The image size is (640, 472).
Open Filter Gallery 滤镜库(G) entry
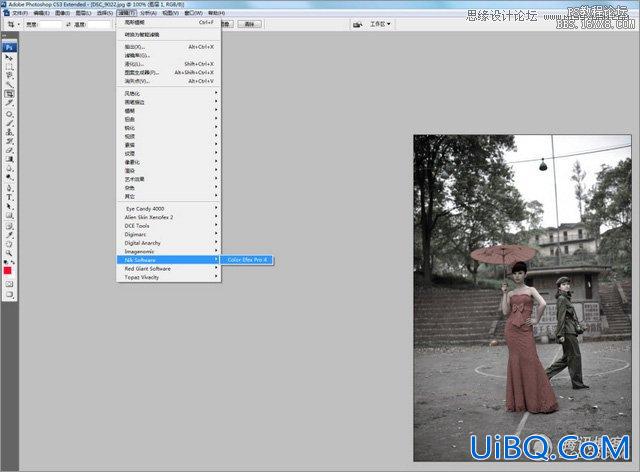pyautogui.click(x=169, y=56)
